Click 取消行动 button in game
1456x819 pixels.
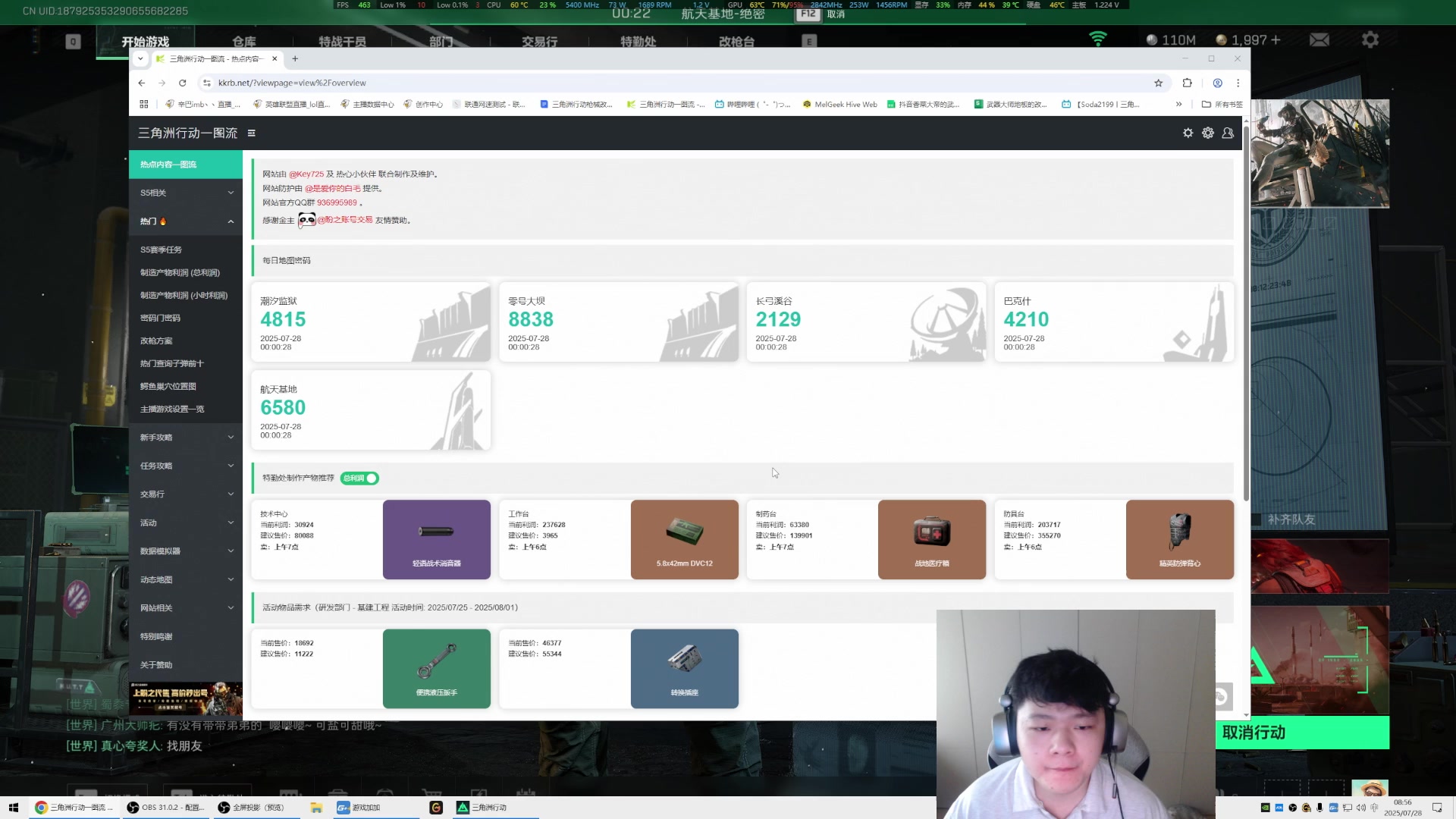click(1302, 733)
